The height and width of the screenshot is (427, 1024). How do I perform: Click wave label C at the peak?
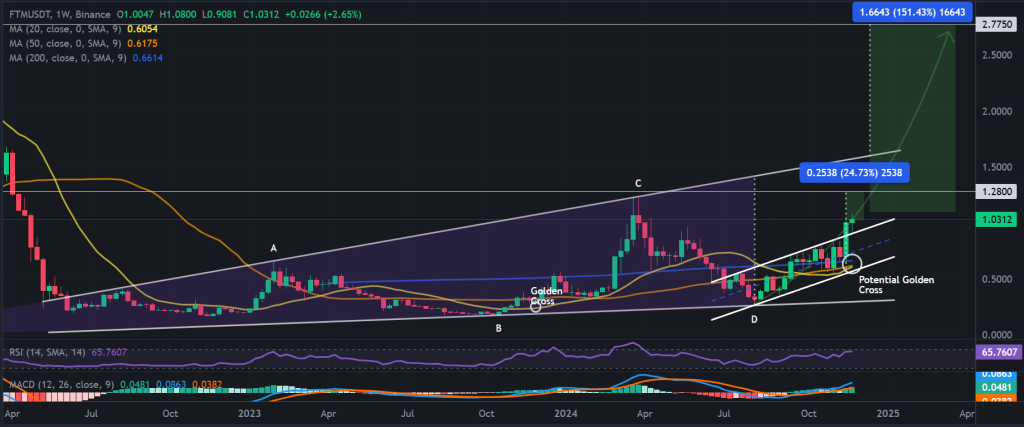[637, 184]
